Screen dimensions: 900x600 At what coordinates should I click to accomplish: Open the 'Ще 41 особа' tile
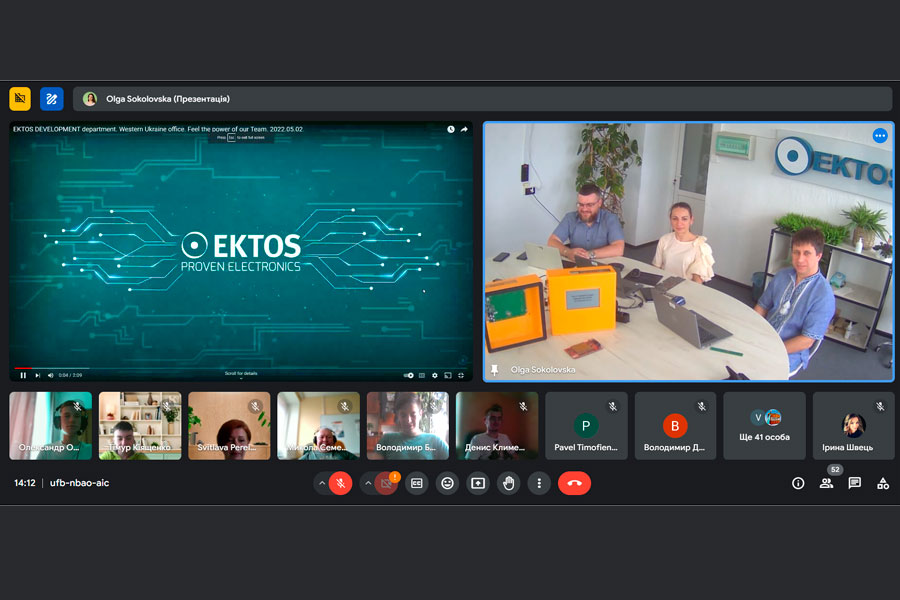[x=765, y=426]
